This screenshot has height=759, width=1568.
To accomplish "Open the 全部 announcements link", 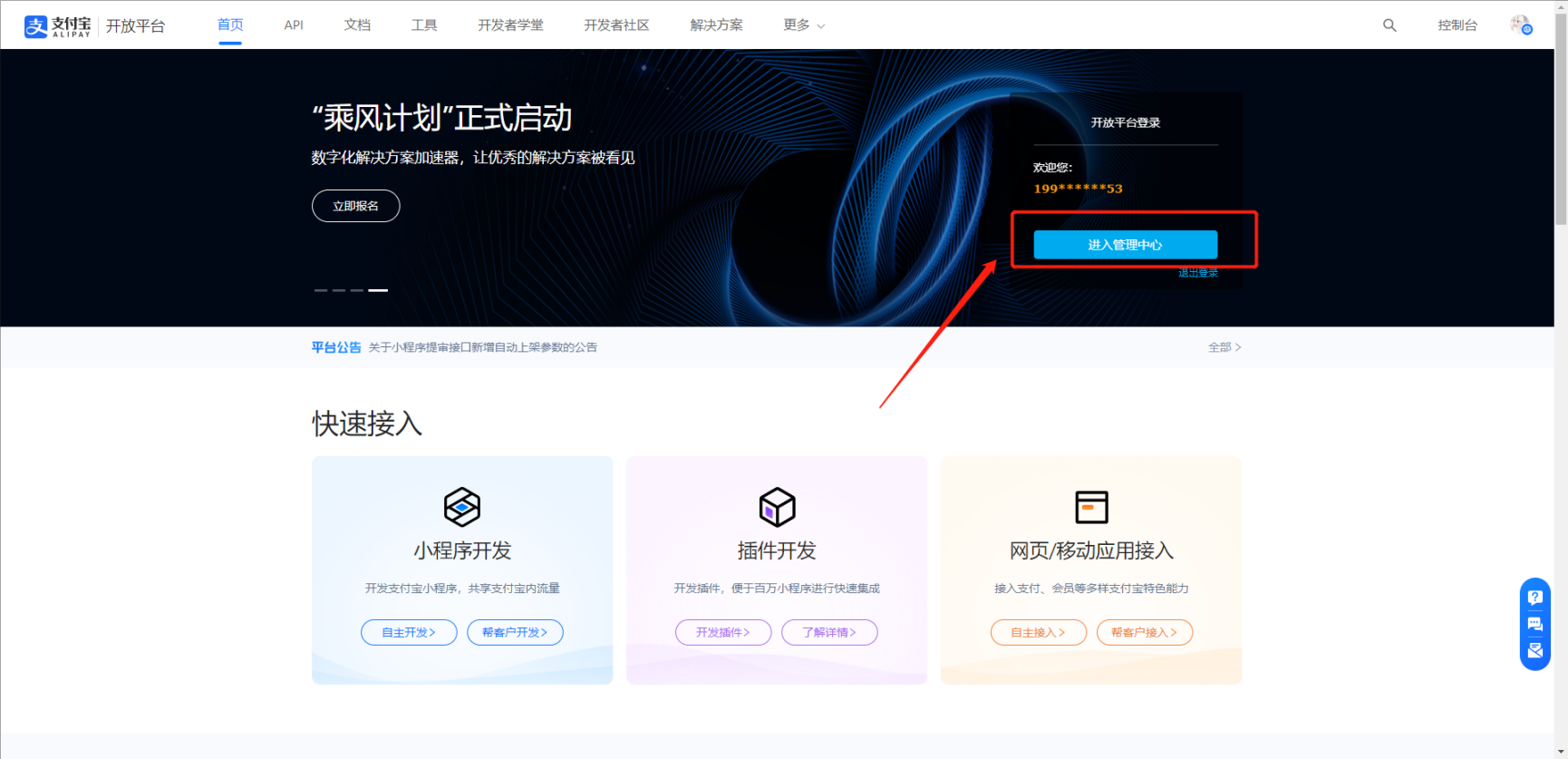I will click(x=1224, y=347).
